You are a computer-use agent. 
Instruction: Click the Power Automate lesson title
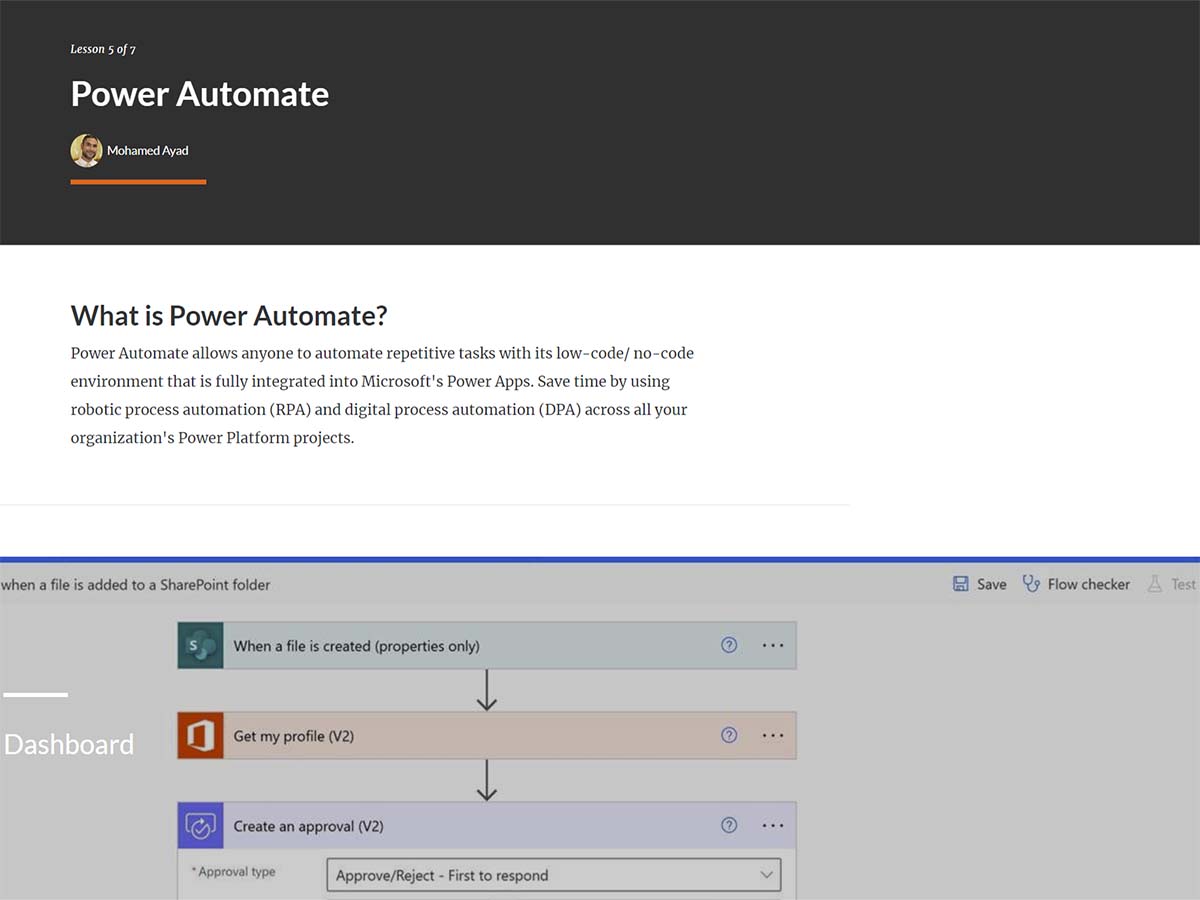coord(200,94)
